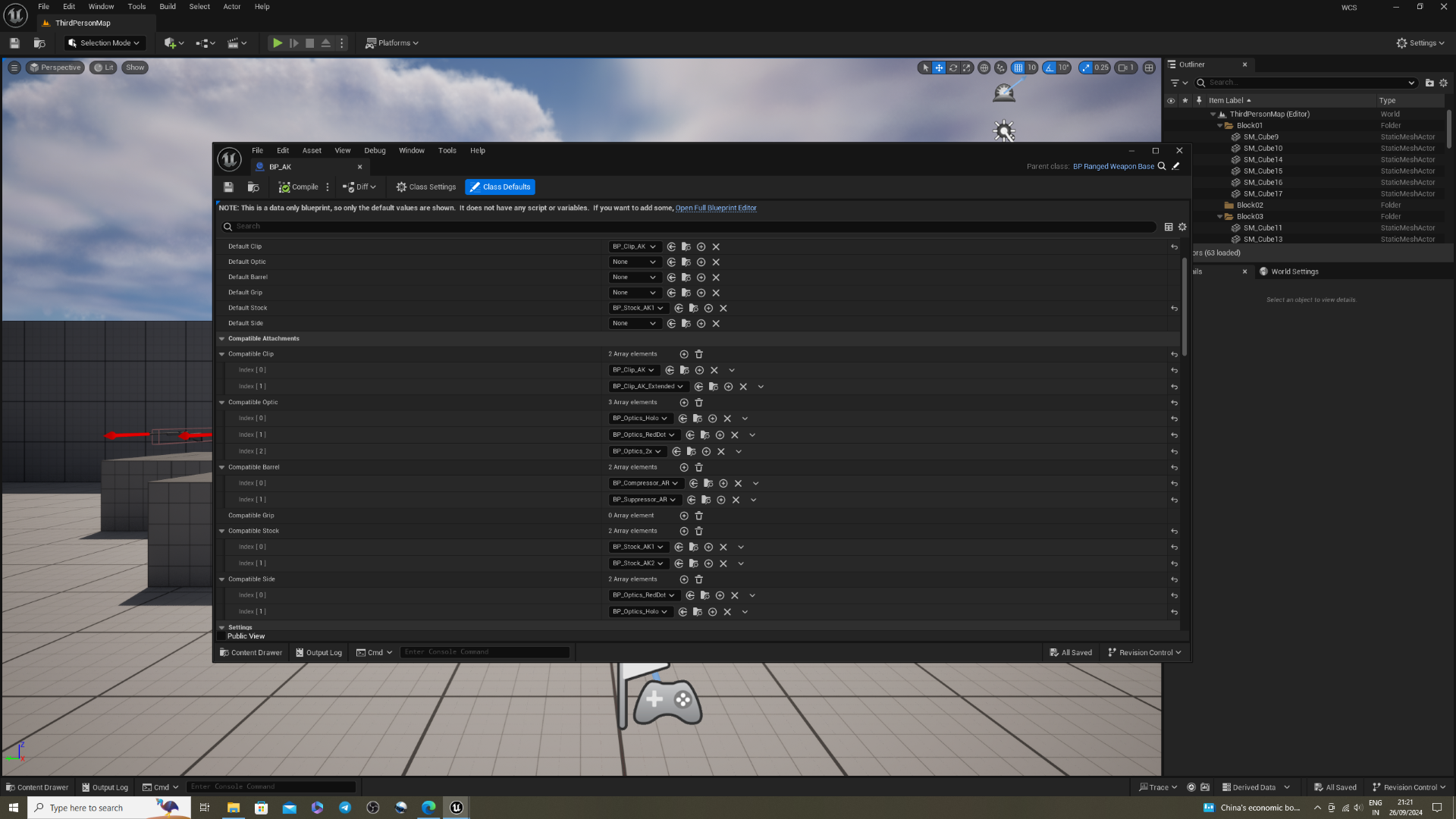
Task: Open Revision Control in BP_AK window
Action: coord(1144,653)
